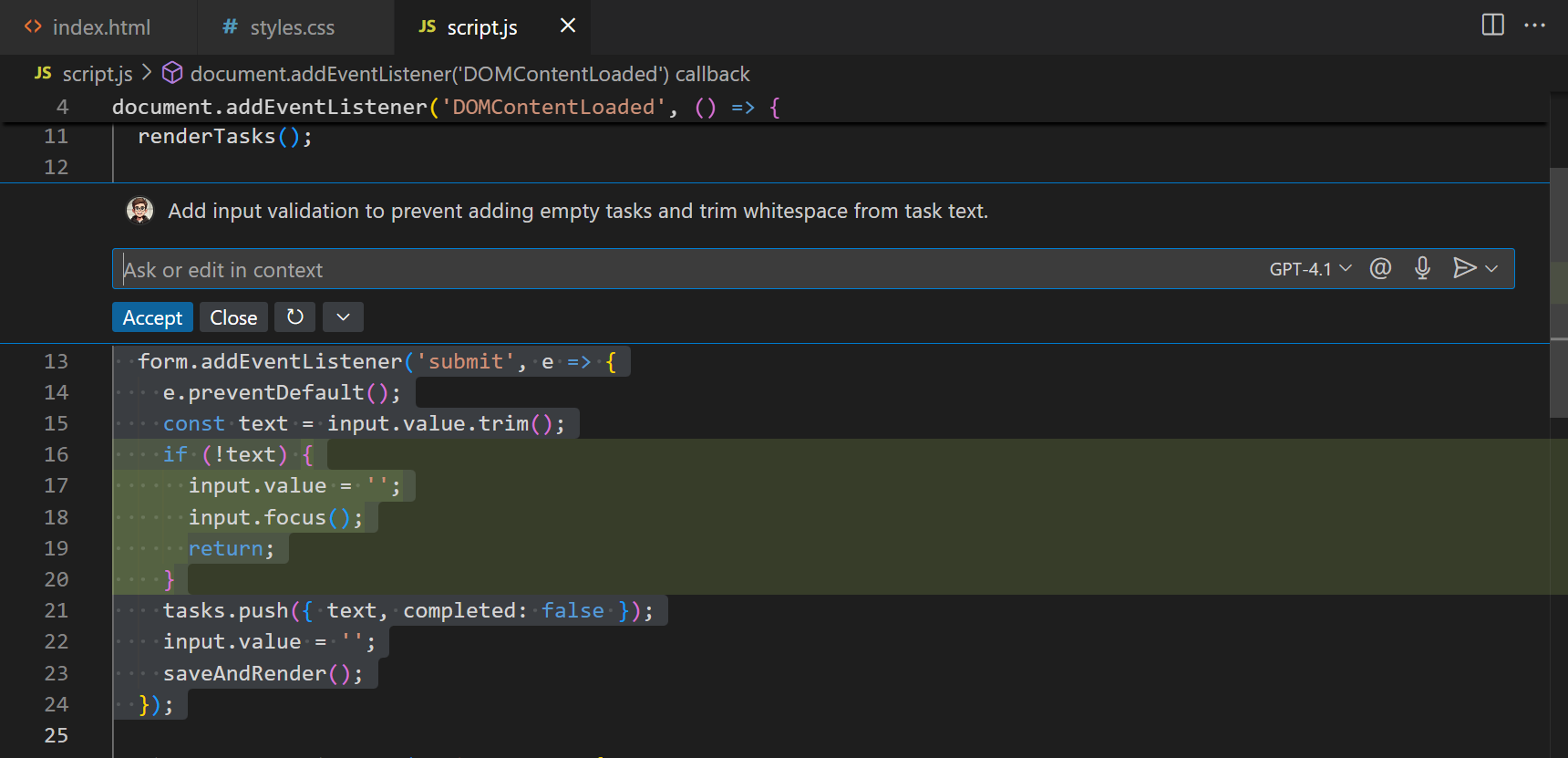
Task: Open the GPT-4.1 model picker
Action: coord(1309,269)
